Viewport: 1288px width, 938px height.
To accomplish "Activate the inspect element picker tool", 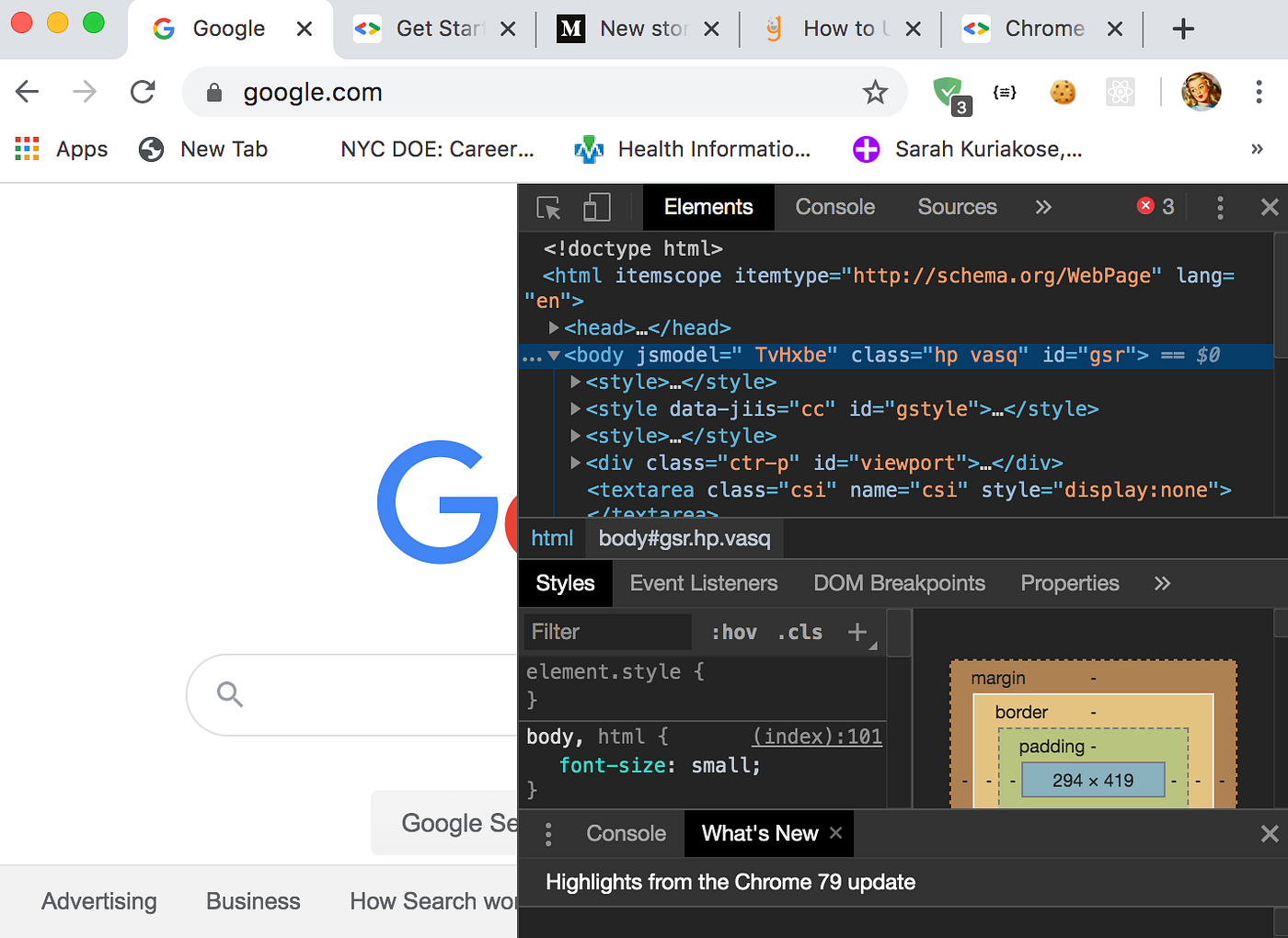I will coord(549,208).
